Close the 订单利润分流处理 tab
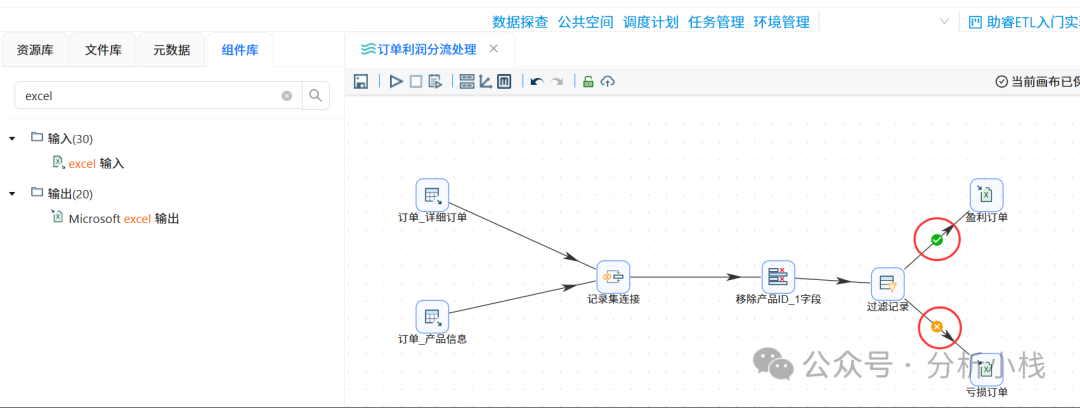1080x408 pixels. [493, 49]
